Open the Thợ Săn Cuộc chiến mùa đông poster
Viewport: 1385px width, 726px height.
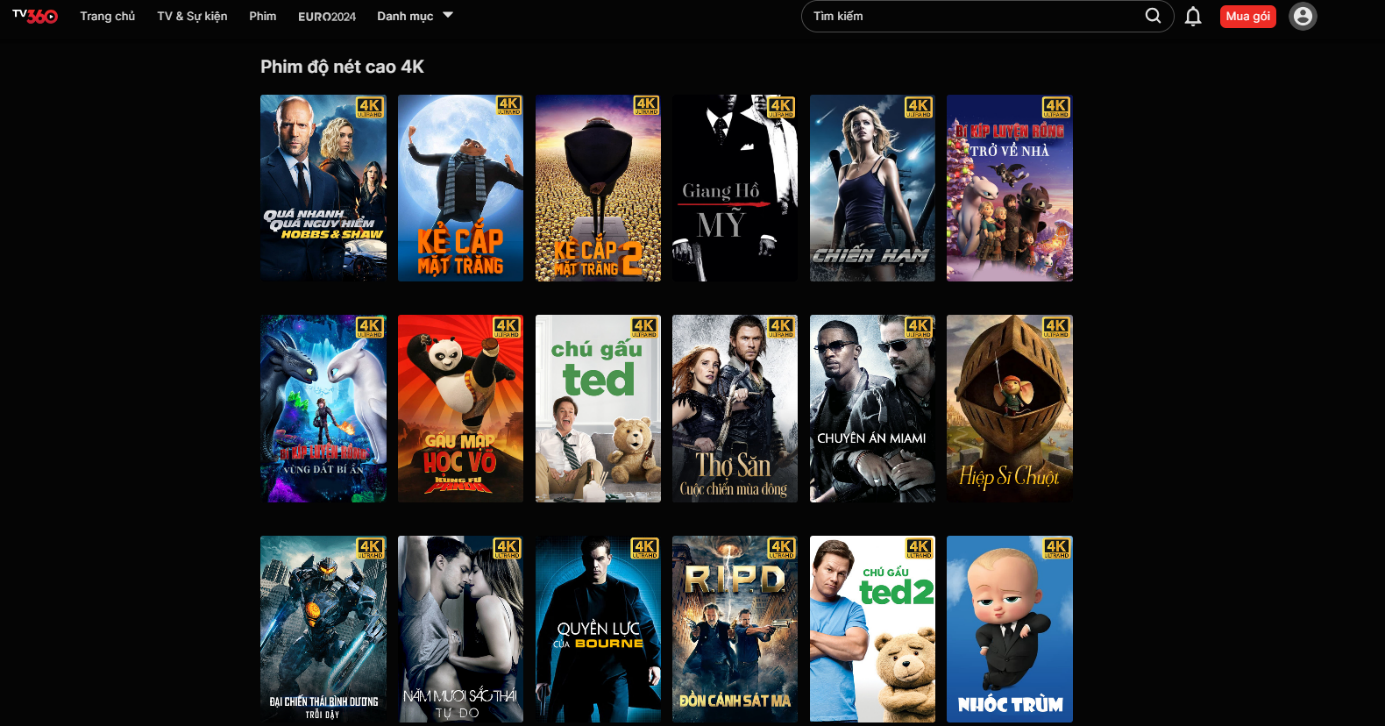[735, 408]
